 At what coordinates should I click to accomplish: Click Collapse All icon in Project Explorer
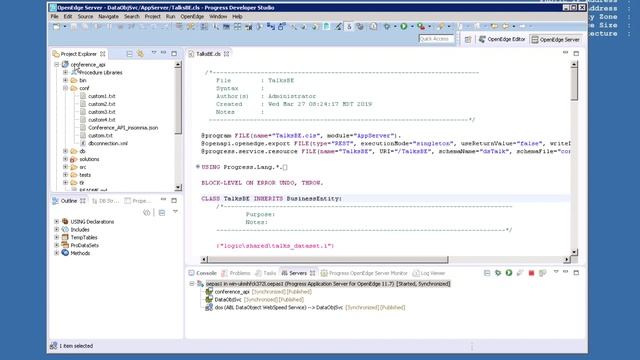(x=129, y=54)
